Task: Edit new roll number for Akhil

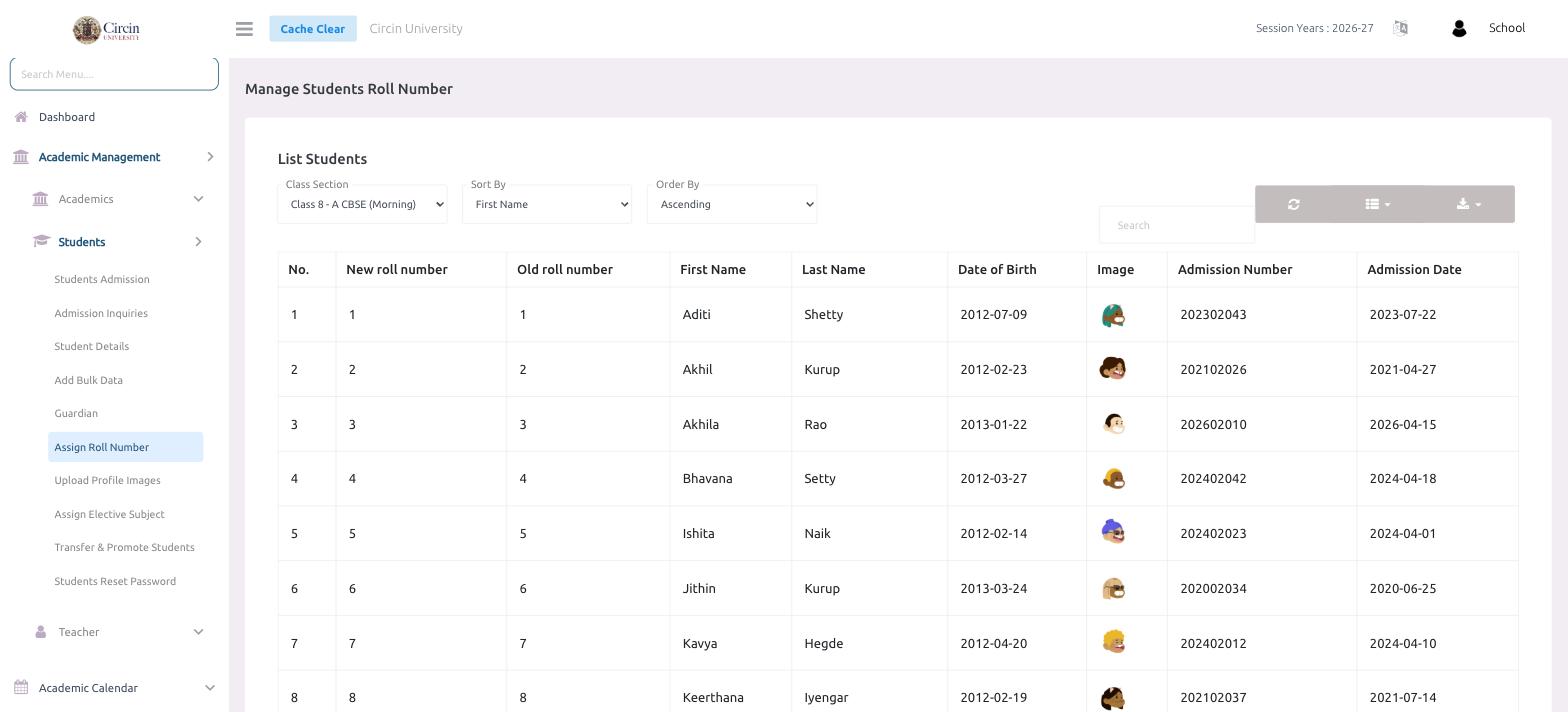Action: [x=421, y=369]
